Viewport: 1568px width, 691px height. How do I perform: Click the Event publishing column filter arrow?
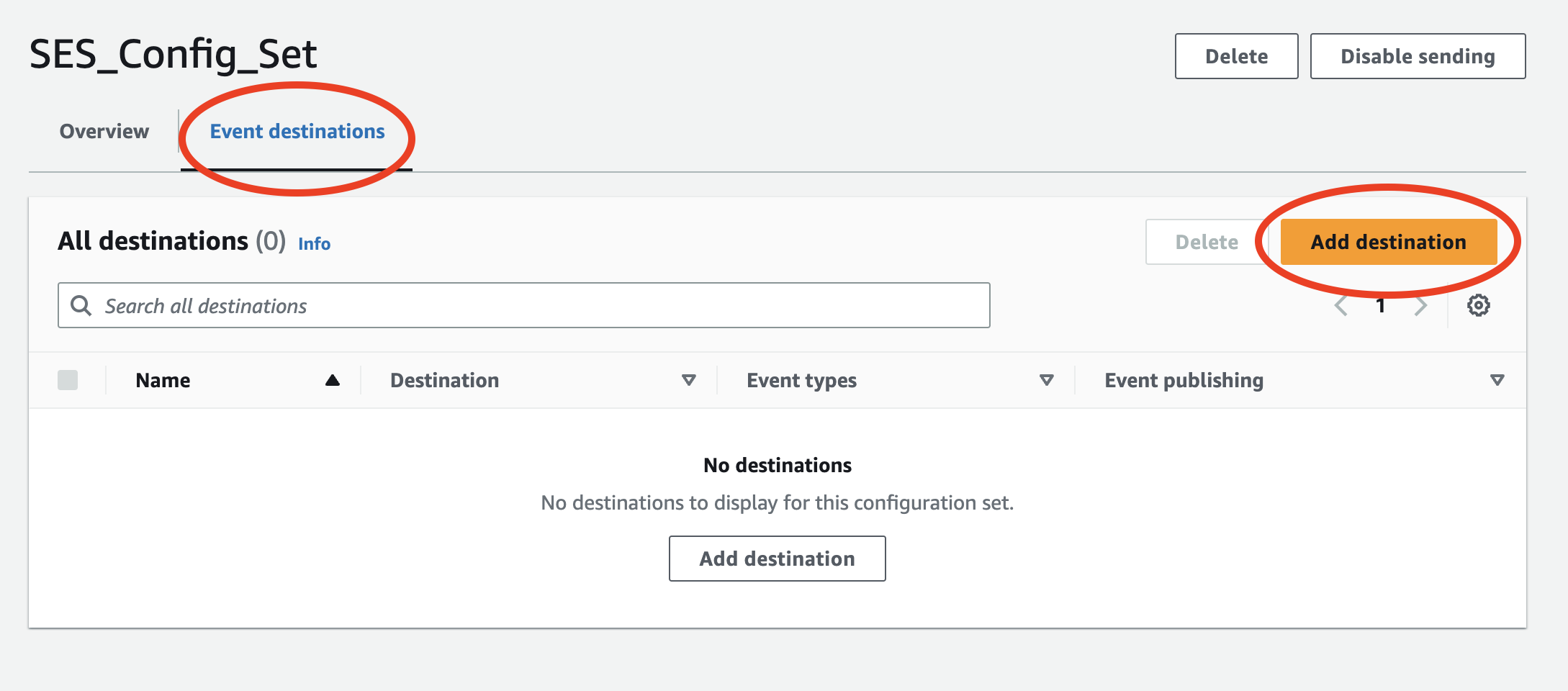(1498, 379)
